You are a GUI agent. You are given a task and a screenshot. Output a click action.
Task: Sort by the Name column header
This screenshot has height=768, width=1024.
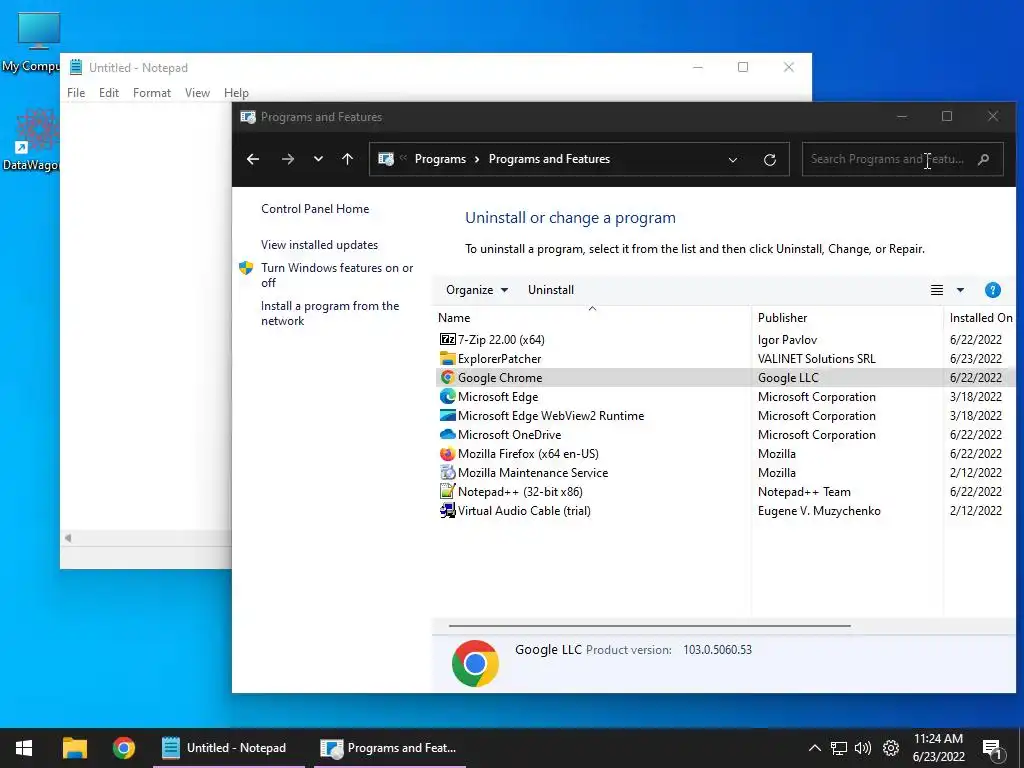592,317
